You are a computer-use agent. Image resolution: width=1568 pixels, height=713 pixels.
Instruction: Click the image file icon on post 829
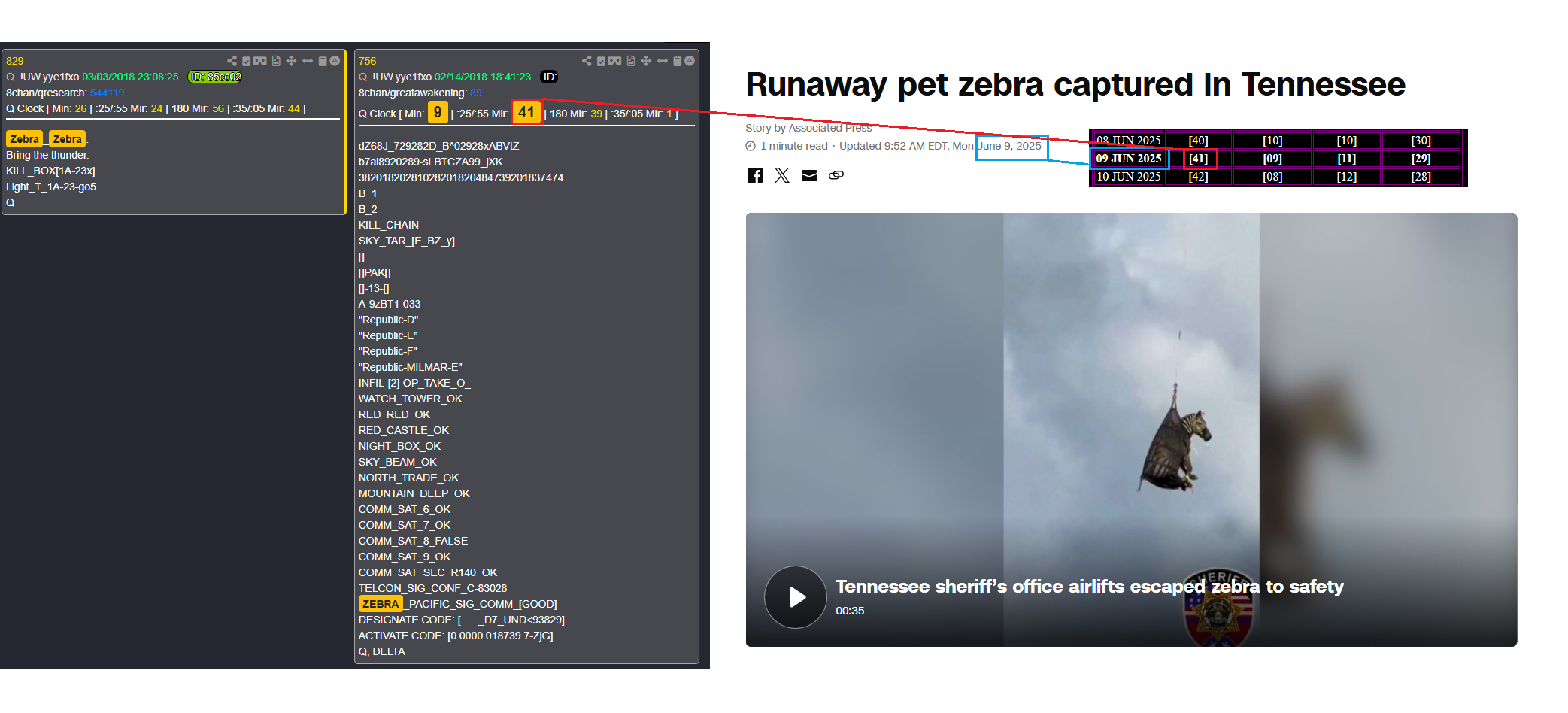pyautogui.click(x=276, y=61)
